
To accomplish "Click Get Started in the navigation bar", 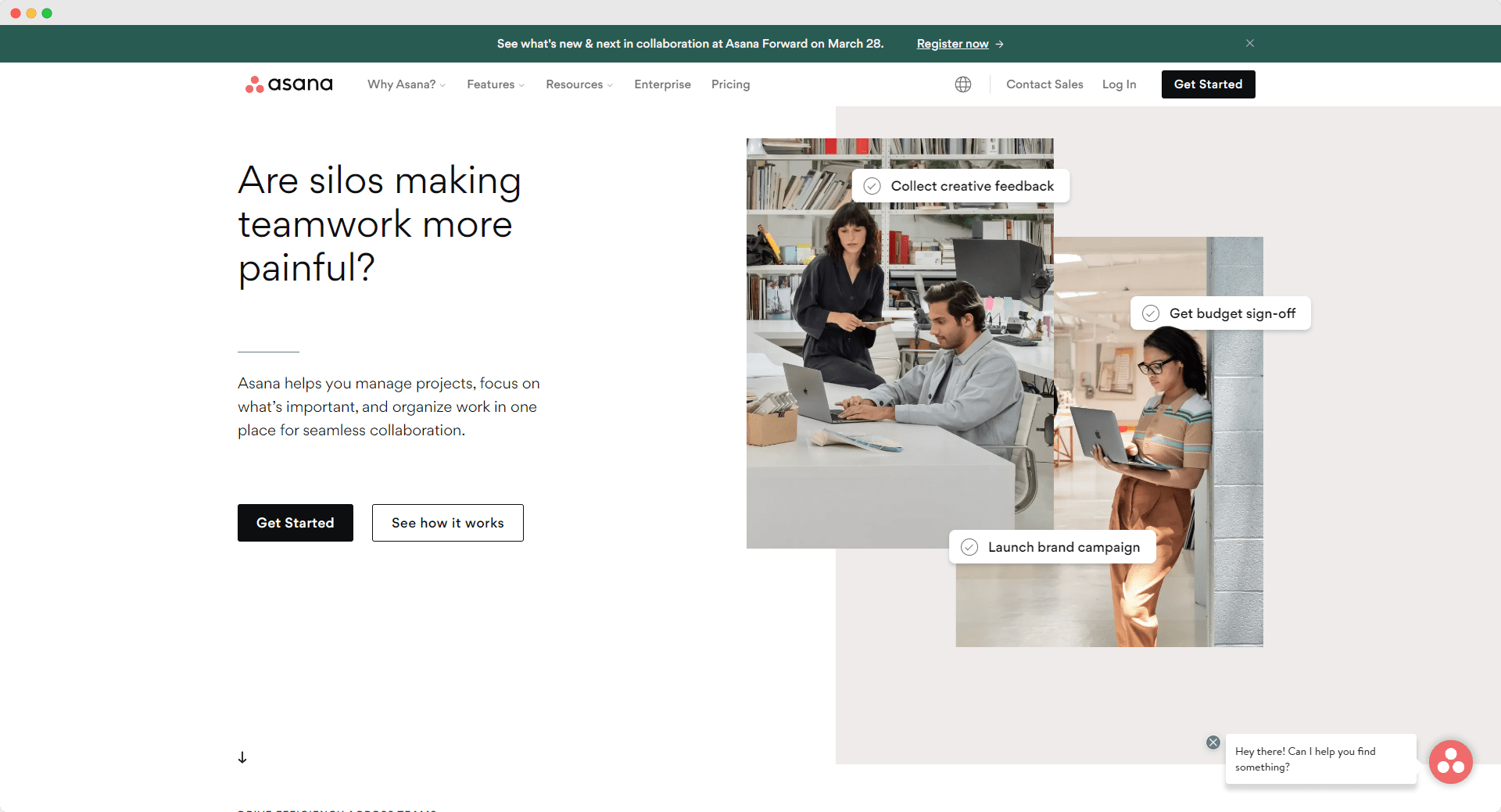I will 1208,84.
